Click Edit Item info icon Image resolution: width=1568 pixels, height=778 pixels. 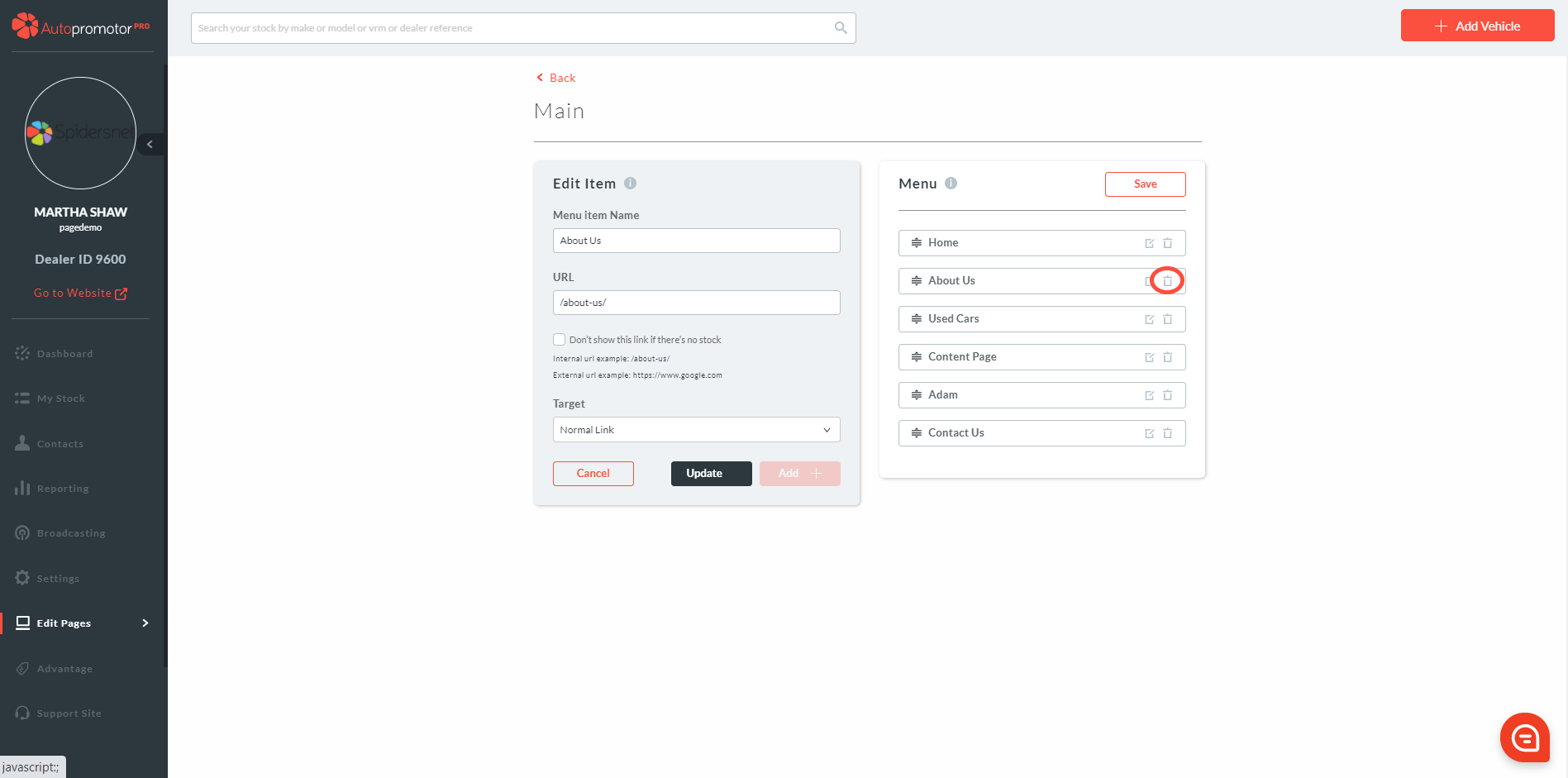click(x=630, y=184)
